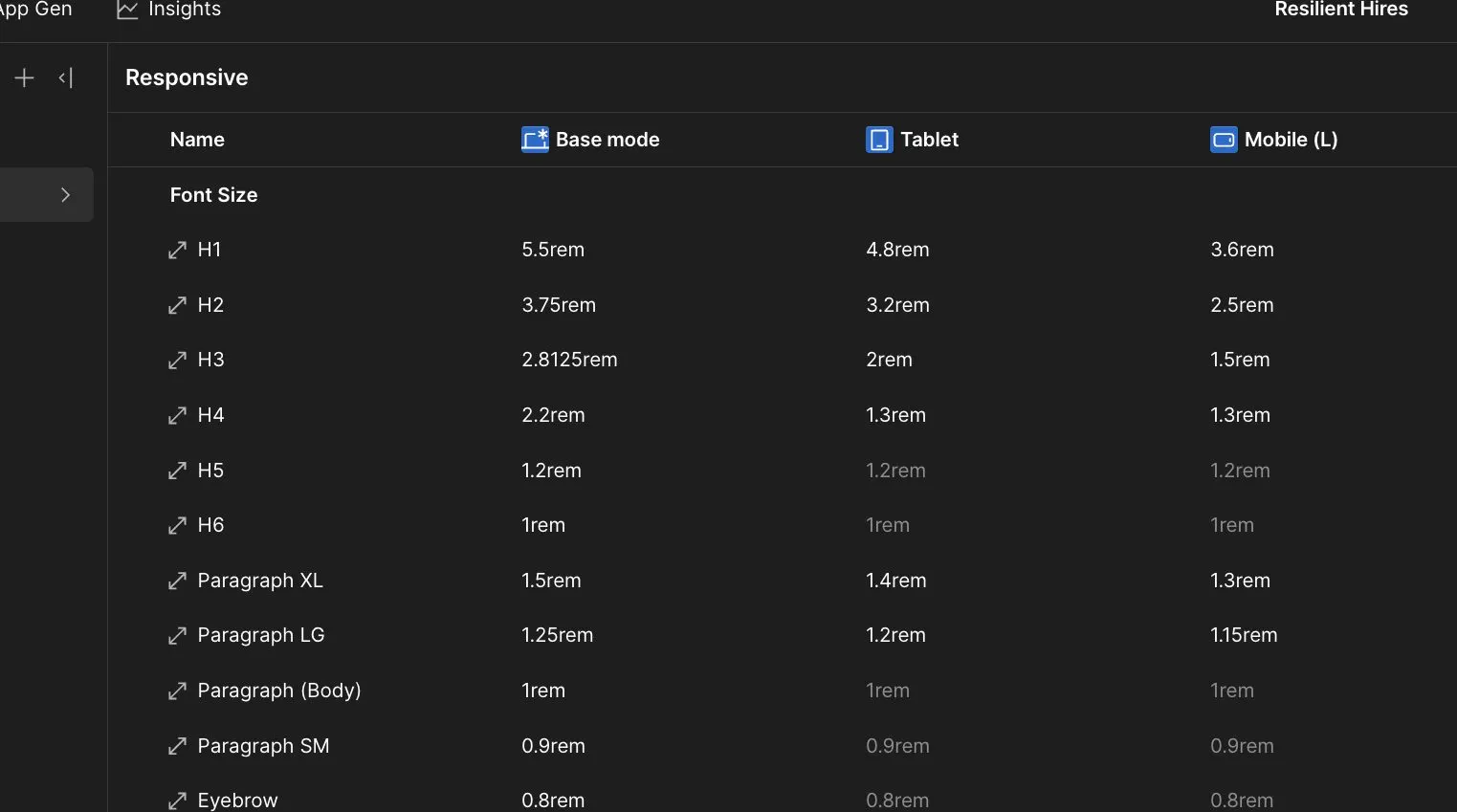Viewport: 1457px width, 812px height.
Task: Select the Paragraph XL tablet value 1.4rem
Action: [895, 581]
